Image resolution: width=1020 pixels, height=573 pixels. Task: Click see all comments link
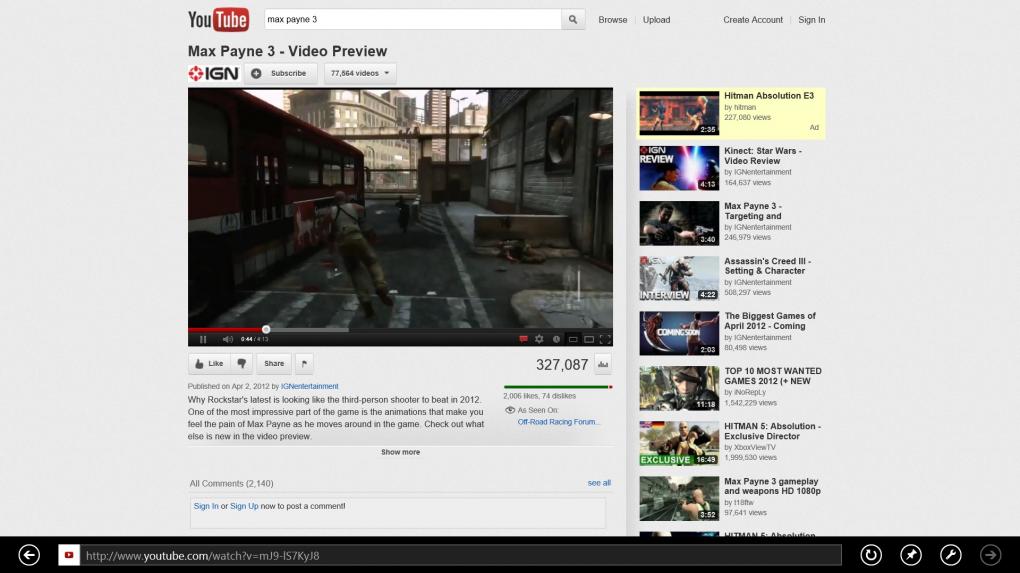coord(599,483)
